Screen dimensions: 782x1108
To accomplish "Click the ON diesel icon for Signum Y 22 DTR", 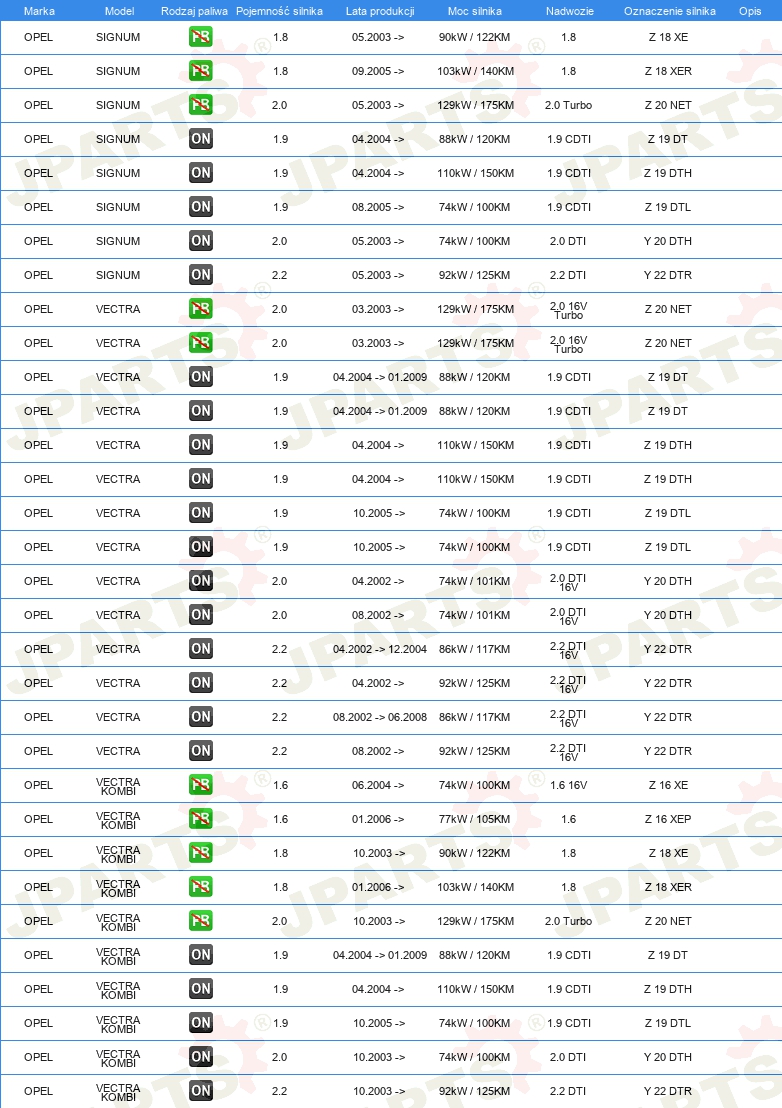I will tap(201, 275).
